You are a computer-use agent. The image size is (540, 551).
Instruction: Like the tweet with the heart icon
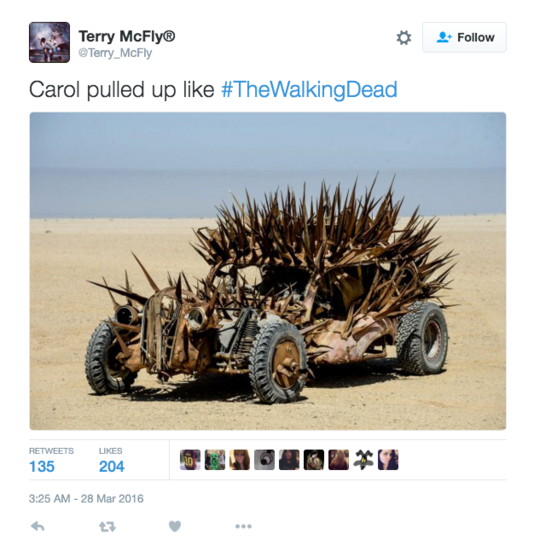click(x=175, y=526)
